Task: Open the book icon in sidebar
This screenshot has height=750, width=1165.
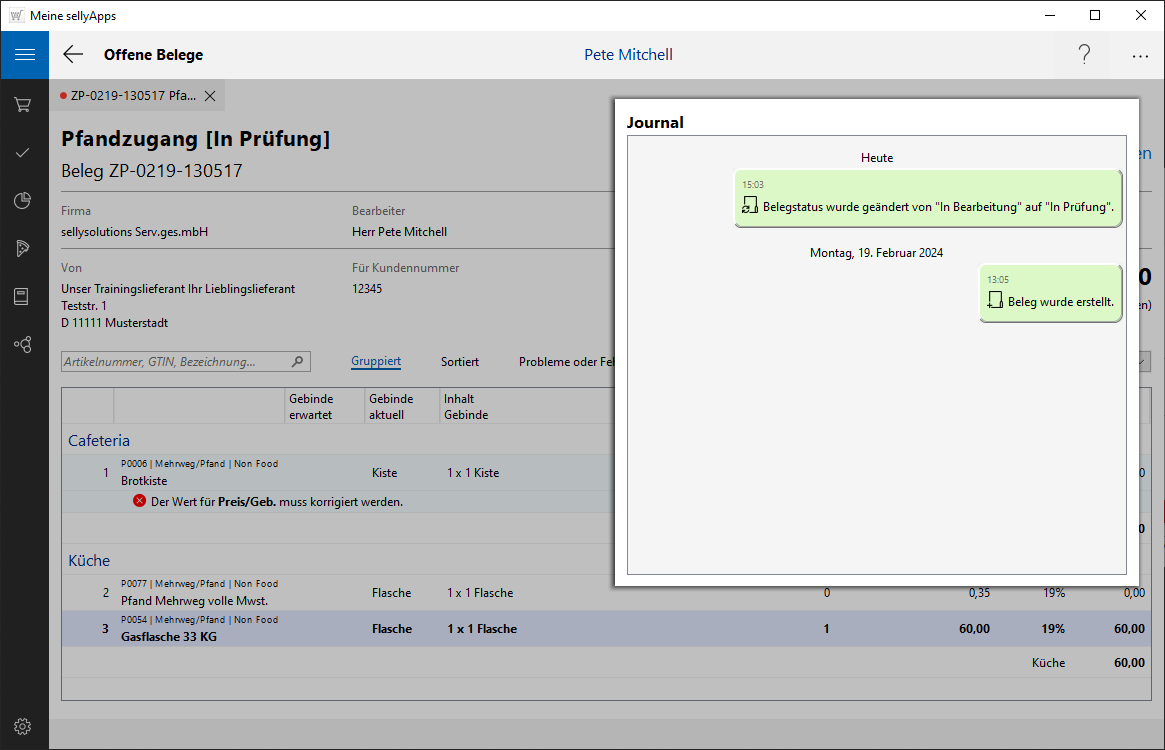Action: coord(23,296)
